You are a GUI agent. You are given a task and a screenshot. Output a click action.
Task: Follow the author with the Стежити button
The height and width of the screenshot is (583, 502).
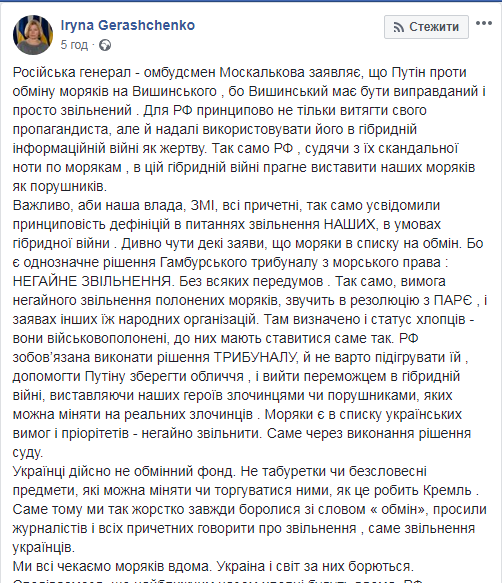tap(426, 27)
